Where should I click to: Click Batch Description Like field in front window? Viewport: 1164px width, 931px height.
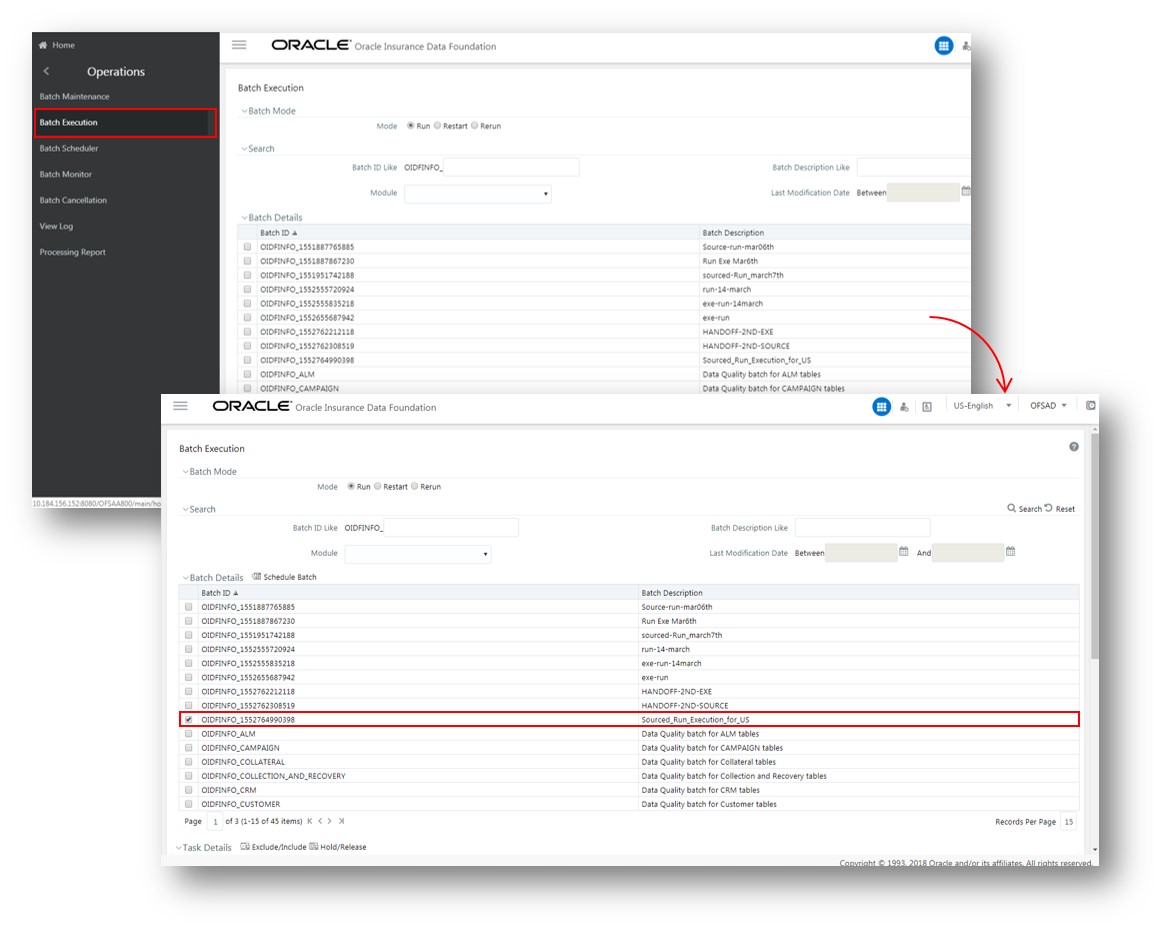coord(862,528)
